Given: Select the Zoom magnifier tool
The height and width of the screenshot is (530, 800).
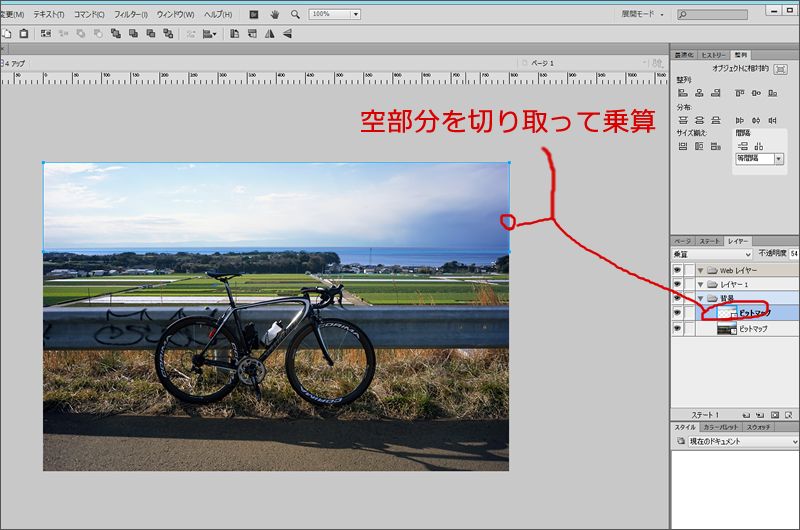Looking at the screenshot, I should coord(295,14).
